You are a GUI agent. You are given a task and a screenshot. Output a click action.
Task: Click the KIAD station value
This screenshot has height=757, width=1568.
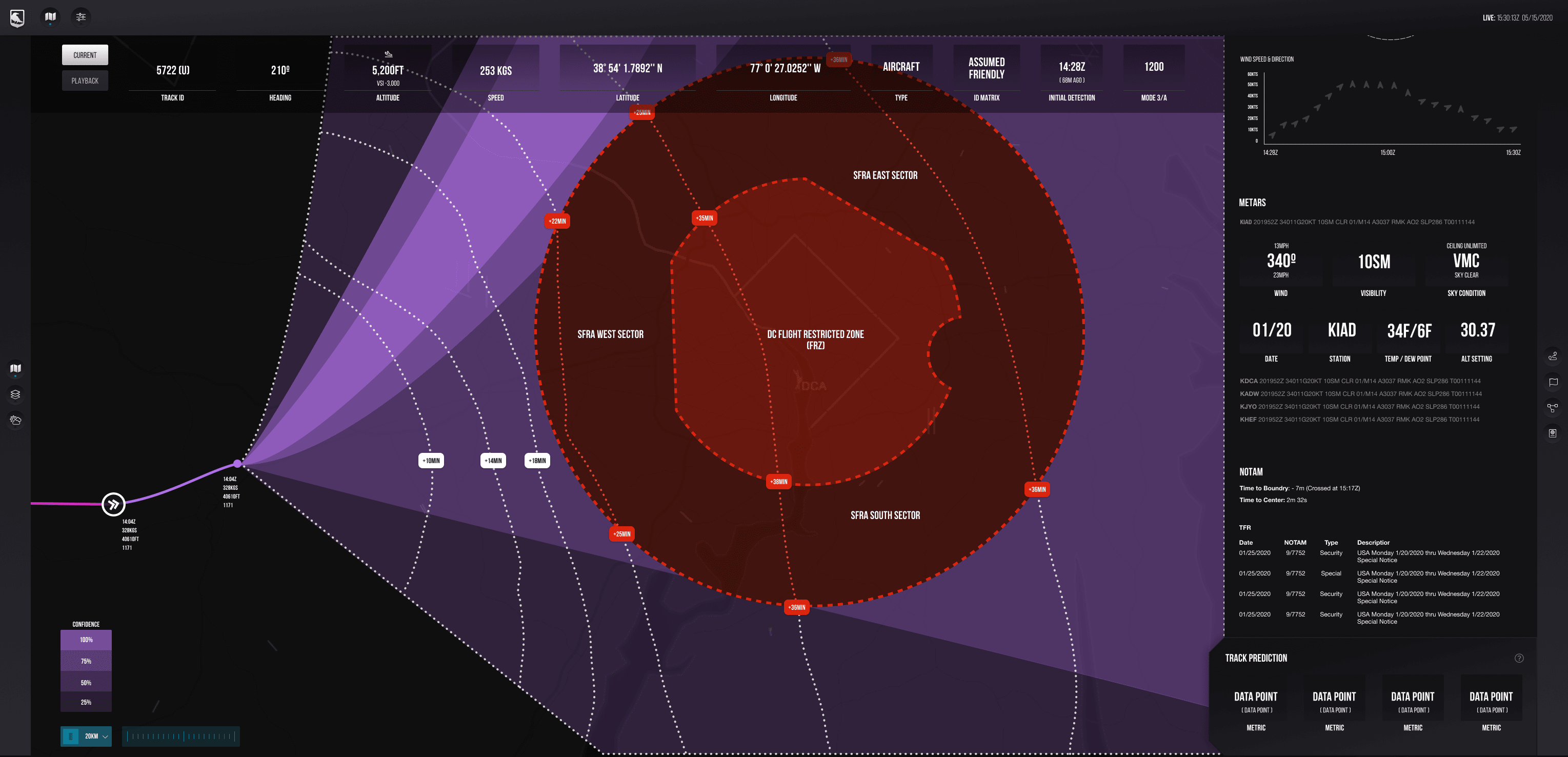point(1341,330)
